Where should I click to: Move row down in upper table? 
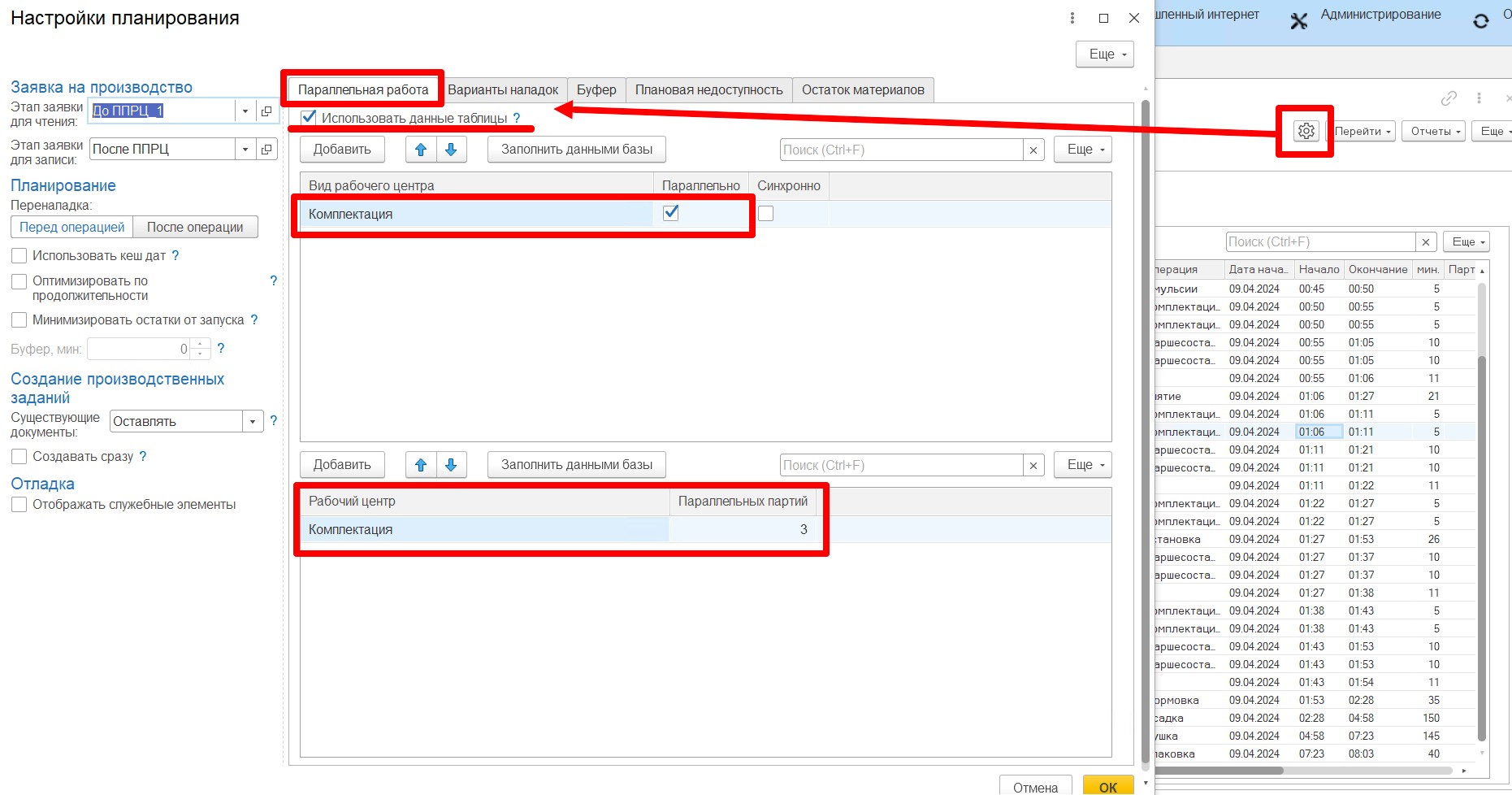[451, 150]
